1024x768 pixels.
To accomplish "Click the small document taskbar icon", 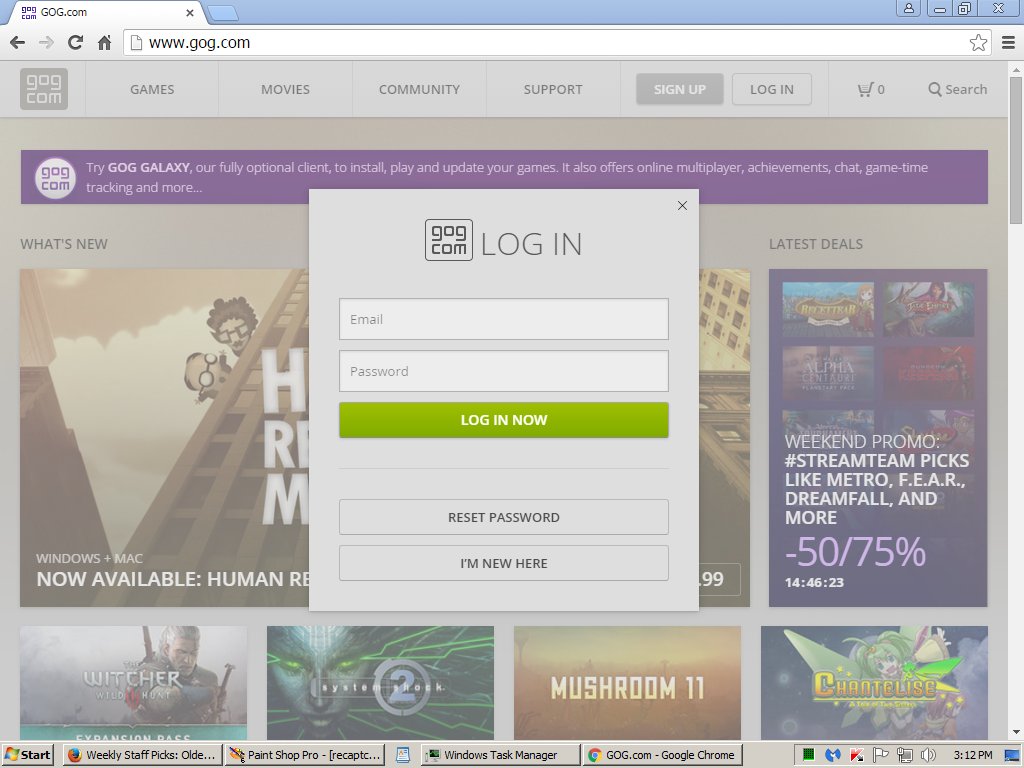I will coord(403,755).
